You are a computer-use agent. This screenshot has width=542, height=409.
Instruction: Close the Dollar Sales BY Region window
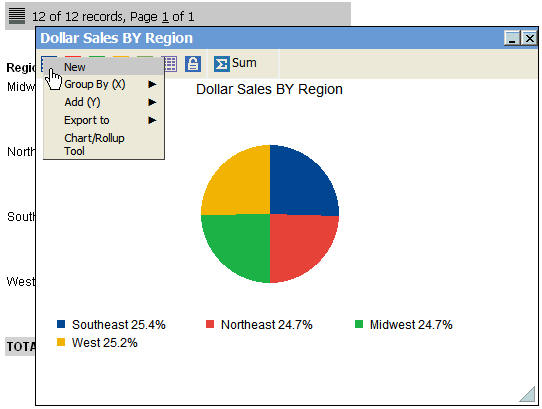529,38
